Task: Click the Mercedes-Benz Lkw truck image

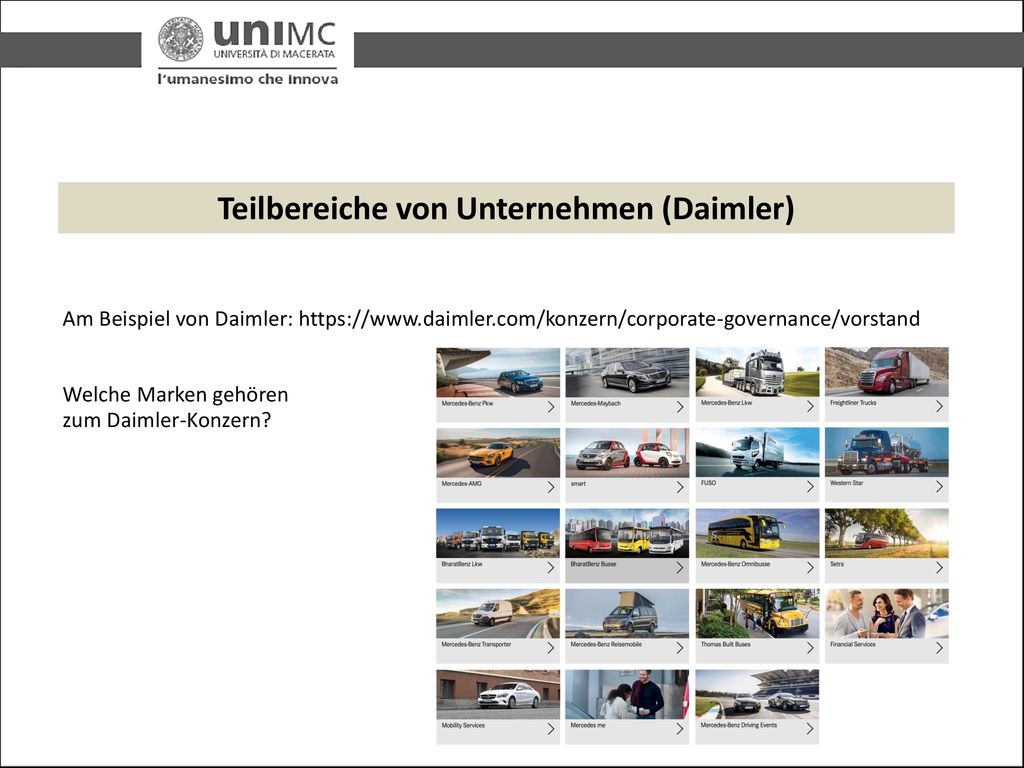Action: [x=758, y=372]
